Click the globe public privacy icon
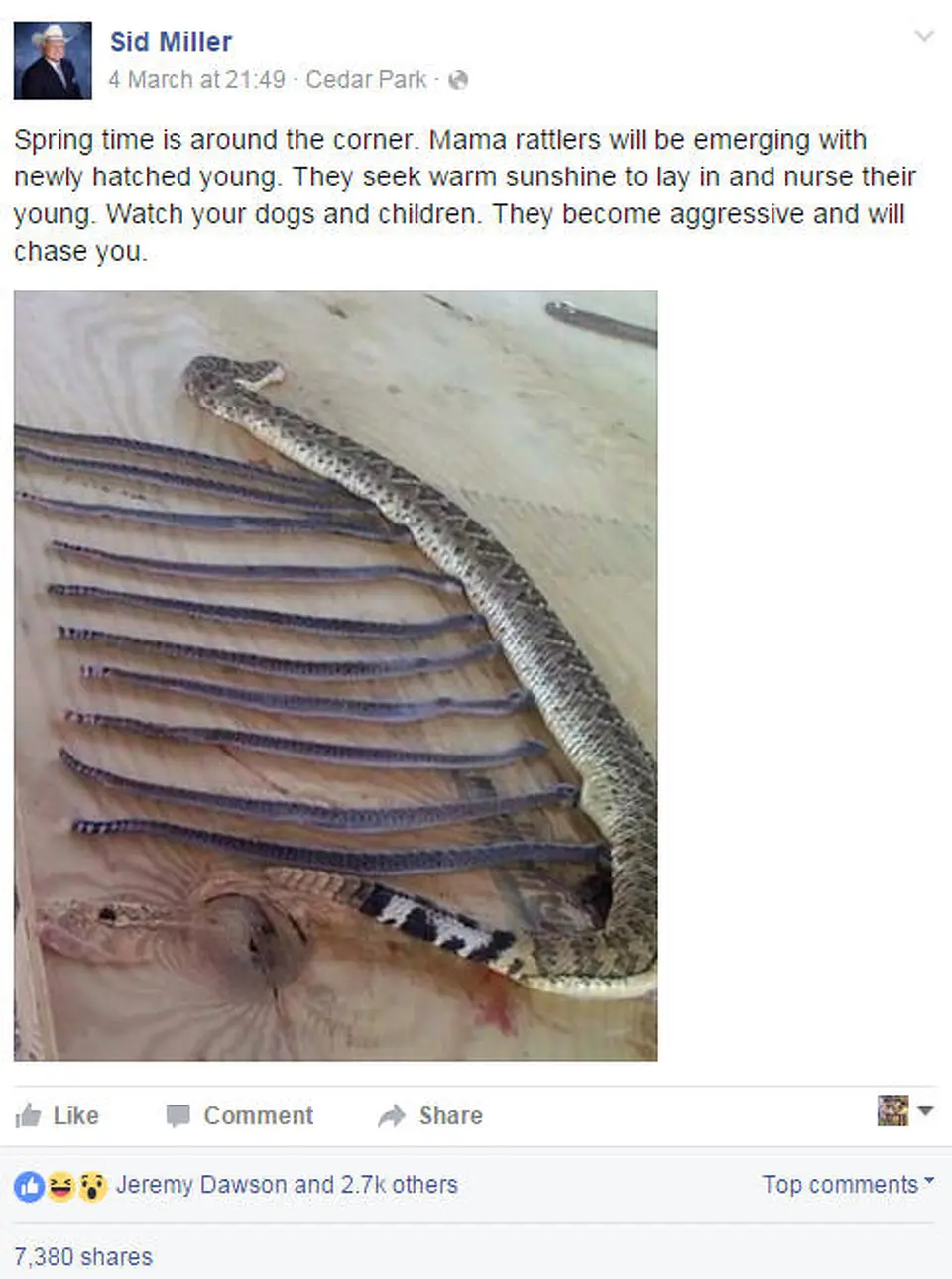The image size is (952, 1279). (458, 80)
